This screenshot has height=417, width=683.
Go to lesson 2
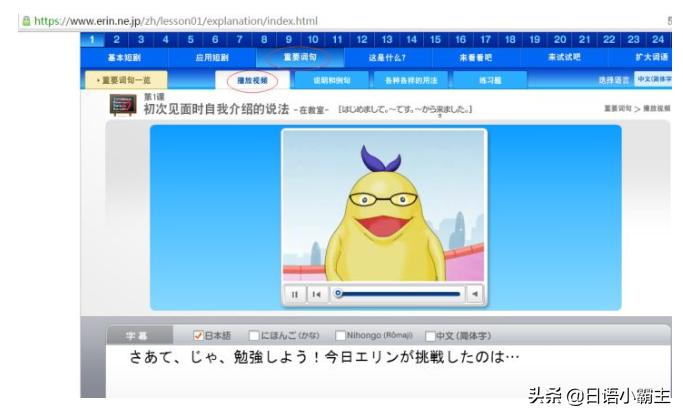pos(116,40)
